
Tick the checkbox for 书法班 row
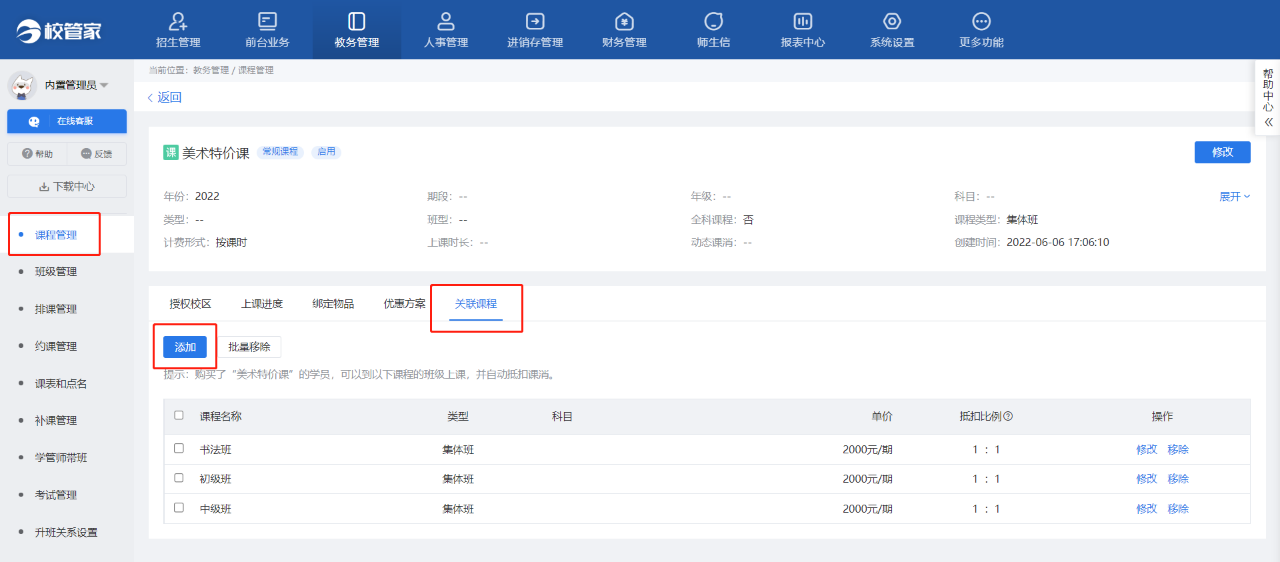179,449
